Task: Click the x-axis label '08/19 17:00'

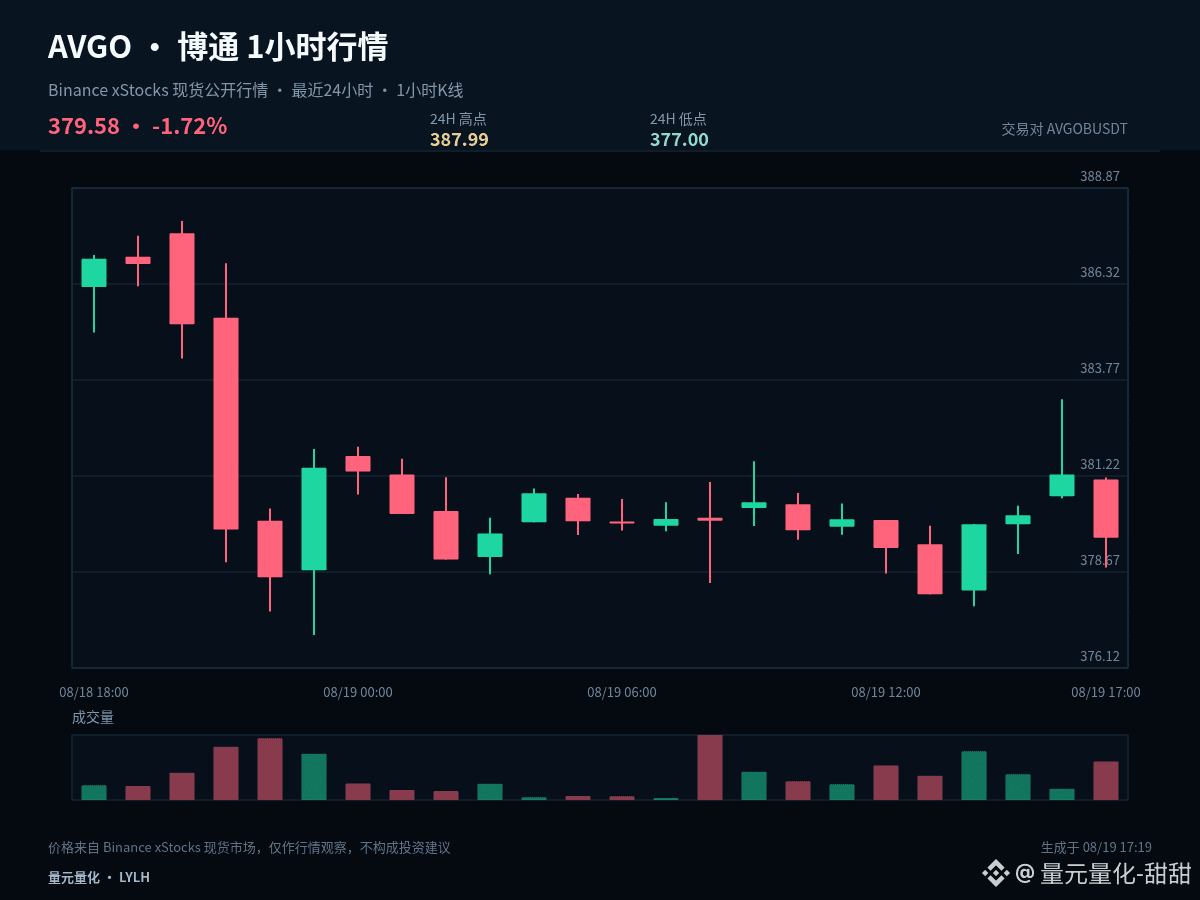Action: coord(1106,692)
